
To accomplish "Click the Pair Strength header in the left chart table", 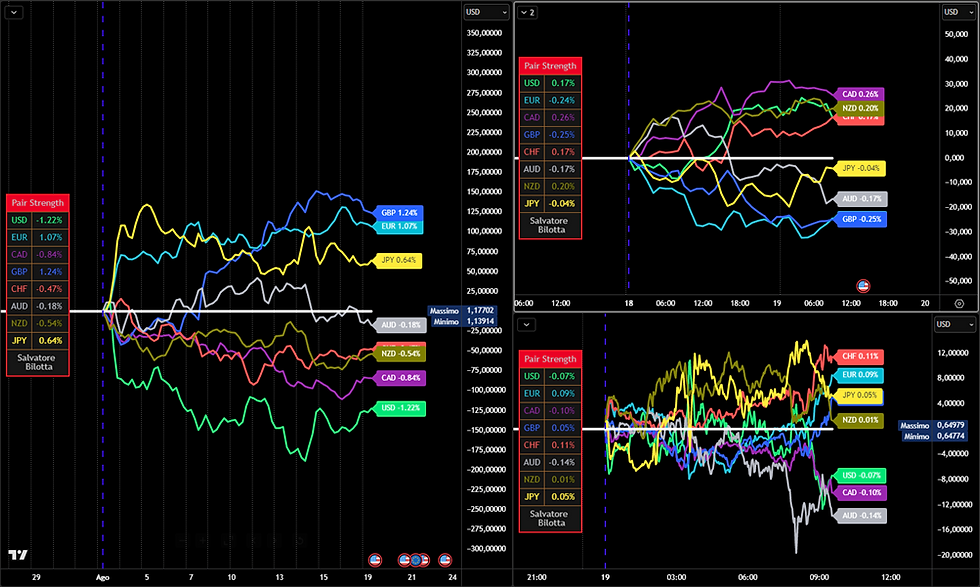I will pyautogui.click(x=38, y=203).
